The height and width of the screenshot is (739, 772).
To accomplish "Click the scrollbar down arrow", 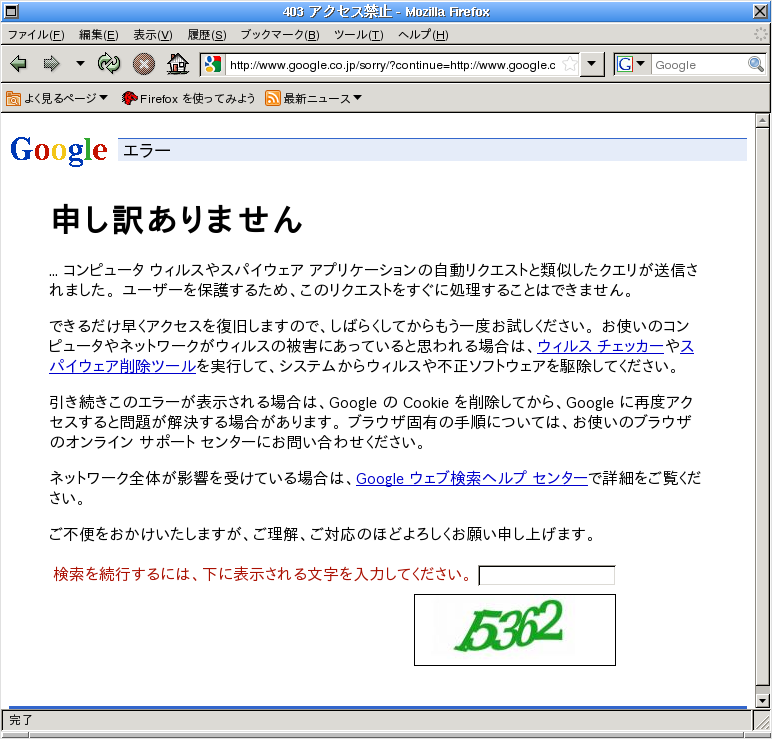I will [762, 700].
